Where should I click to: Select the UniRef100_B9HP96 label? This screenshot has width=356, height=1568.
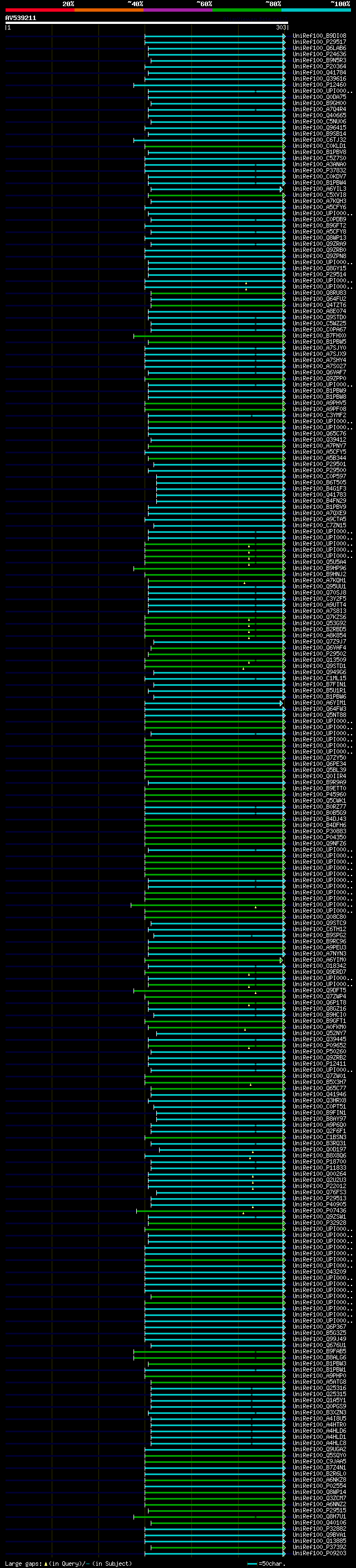pos(319,568)
